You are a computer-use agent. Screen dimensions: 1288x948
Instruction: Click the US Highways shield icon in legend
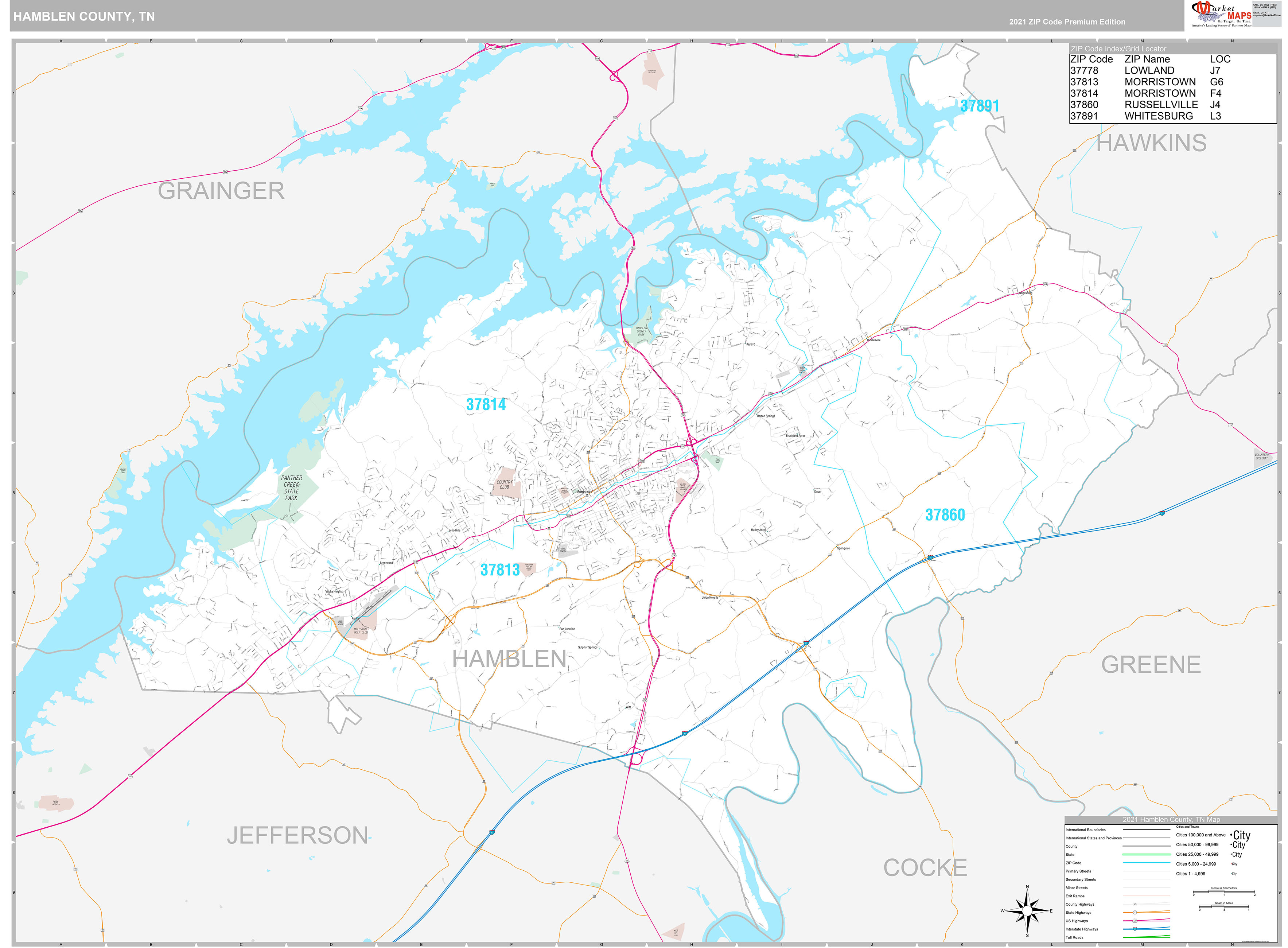(x=1136, y=921)
